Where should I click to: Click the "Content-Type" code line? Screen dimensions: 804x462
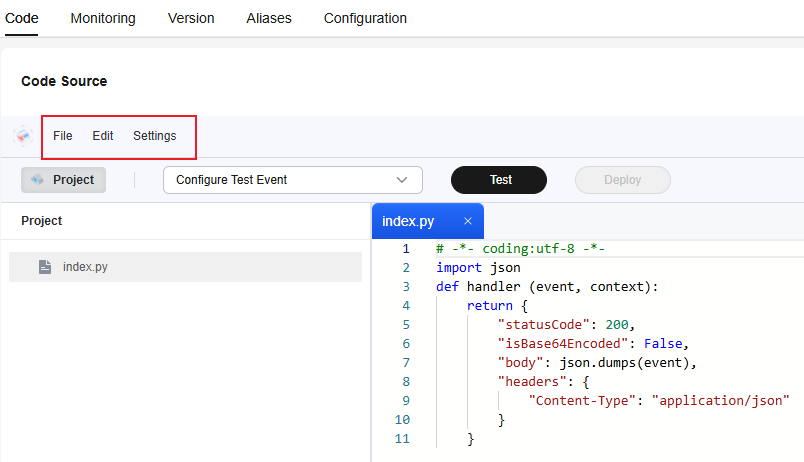click(659, 400)
